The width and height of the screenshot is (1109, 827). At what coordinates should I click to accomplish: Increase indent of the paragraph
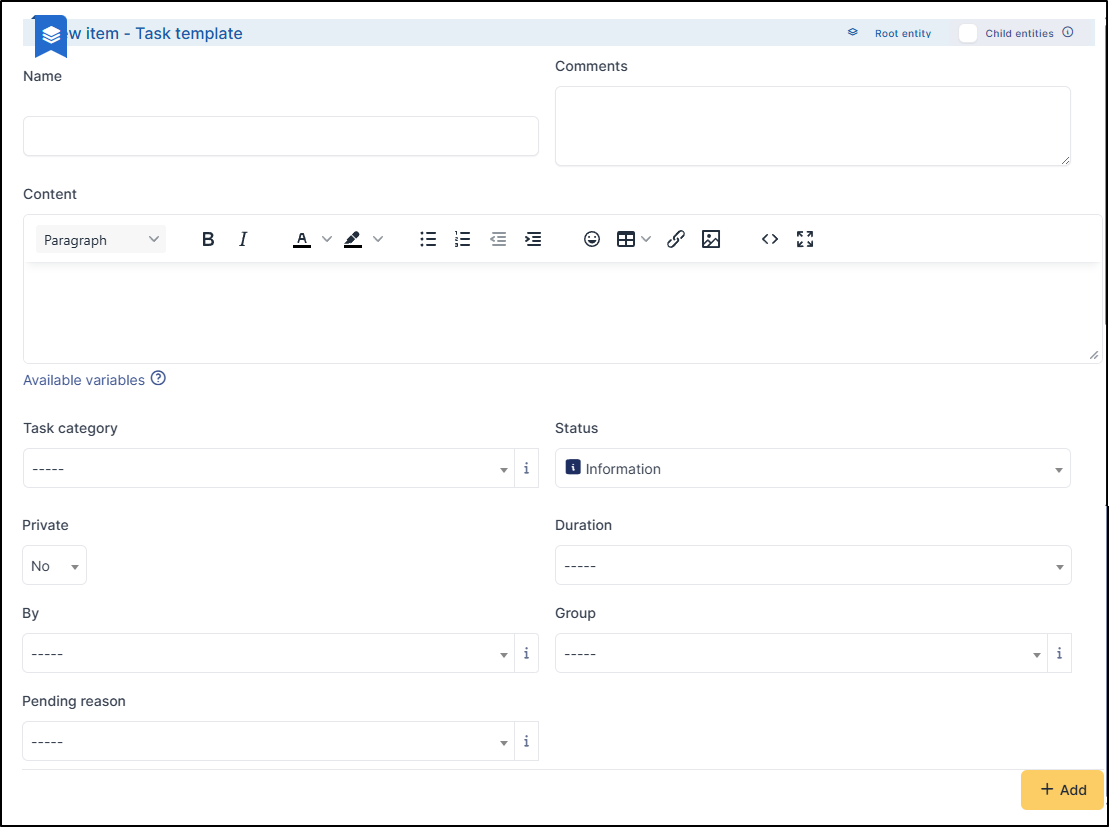tap(533, 239)
